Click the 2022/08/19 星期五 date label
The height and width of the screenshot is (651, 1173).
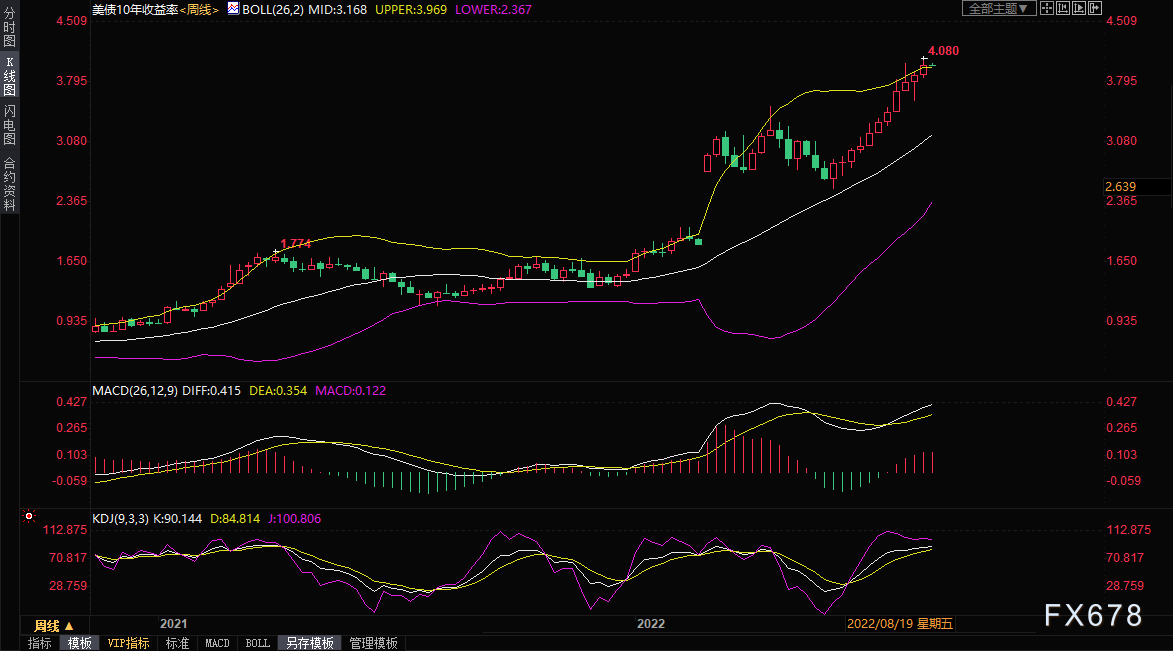900,624
